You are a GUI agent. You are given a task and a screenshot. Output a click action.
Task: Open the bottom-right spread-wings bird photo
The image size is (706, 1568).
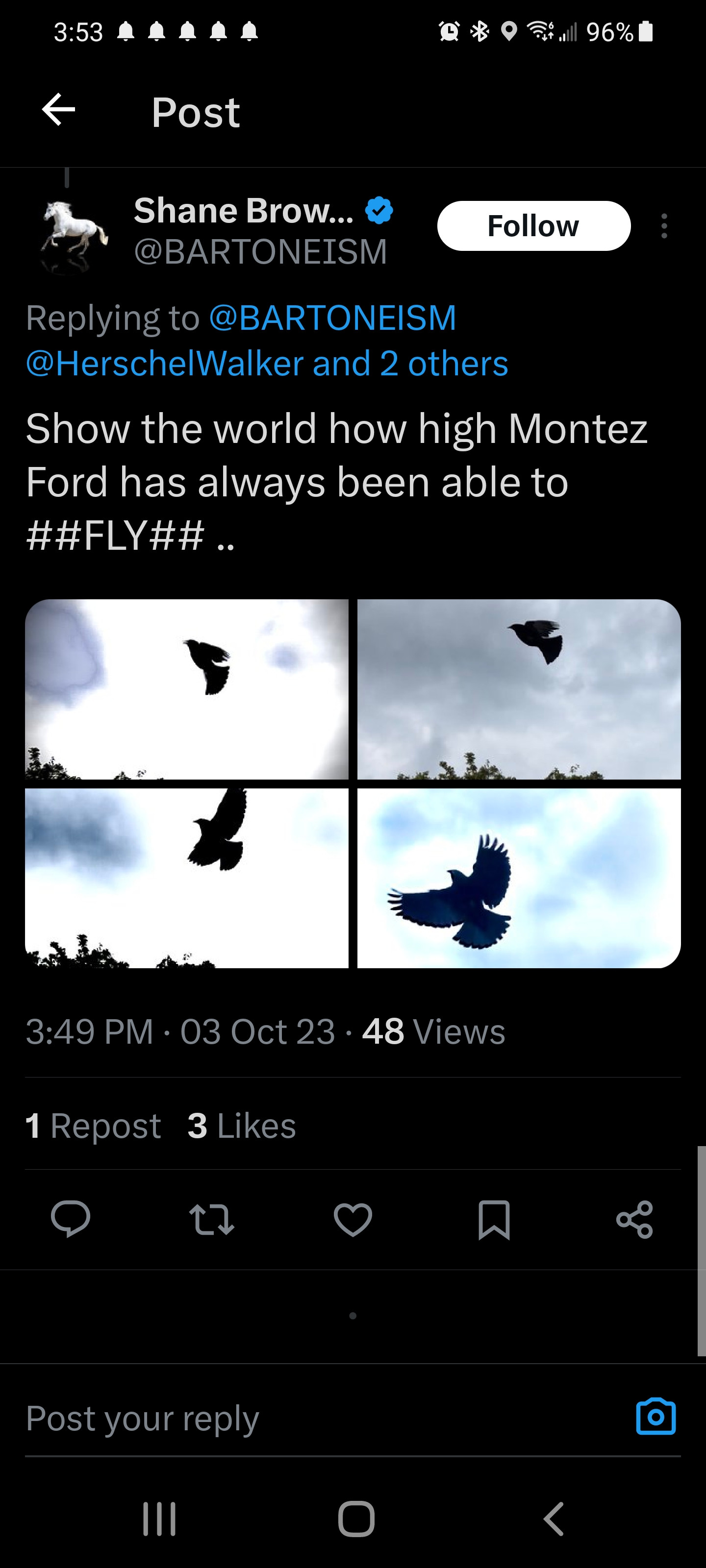click(519, 878)
